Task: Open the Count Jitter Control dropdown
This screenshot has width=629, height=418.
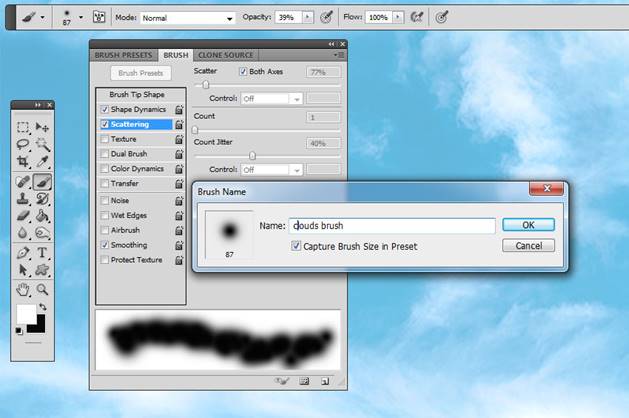Action: coord(271,170)
